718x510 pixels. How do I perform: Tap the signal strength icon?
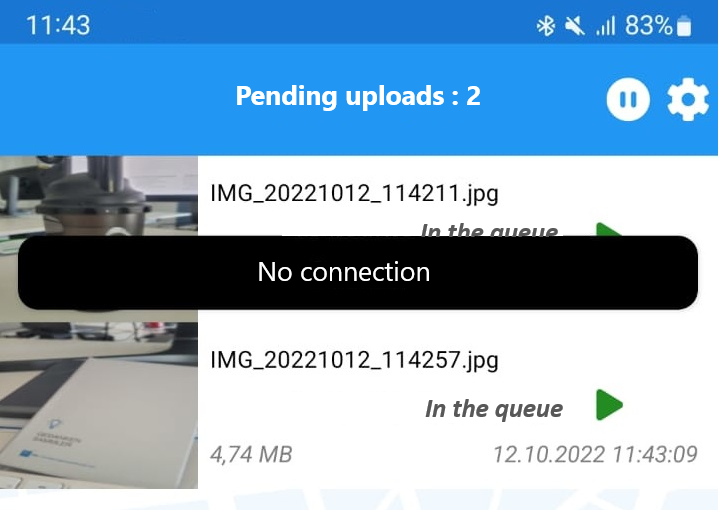[x=605, y=26]
